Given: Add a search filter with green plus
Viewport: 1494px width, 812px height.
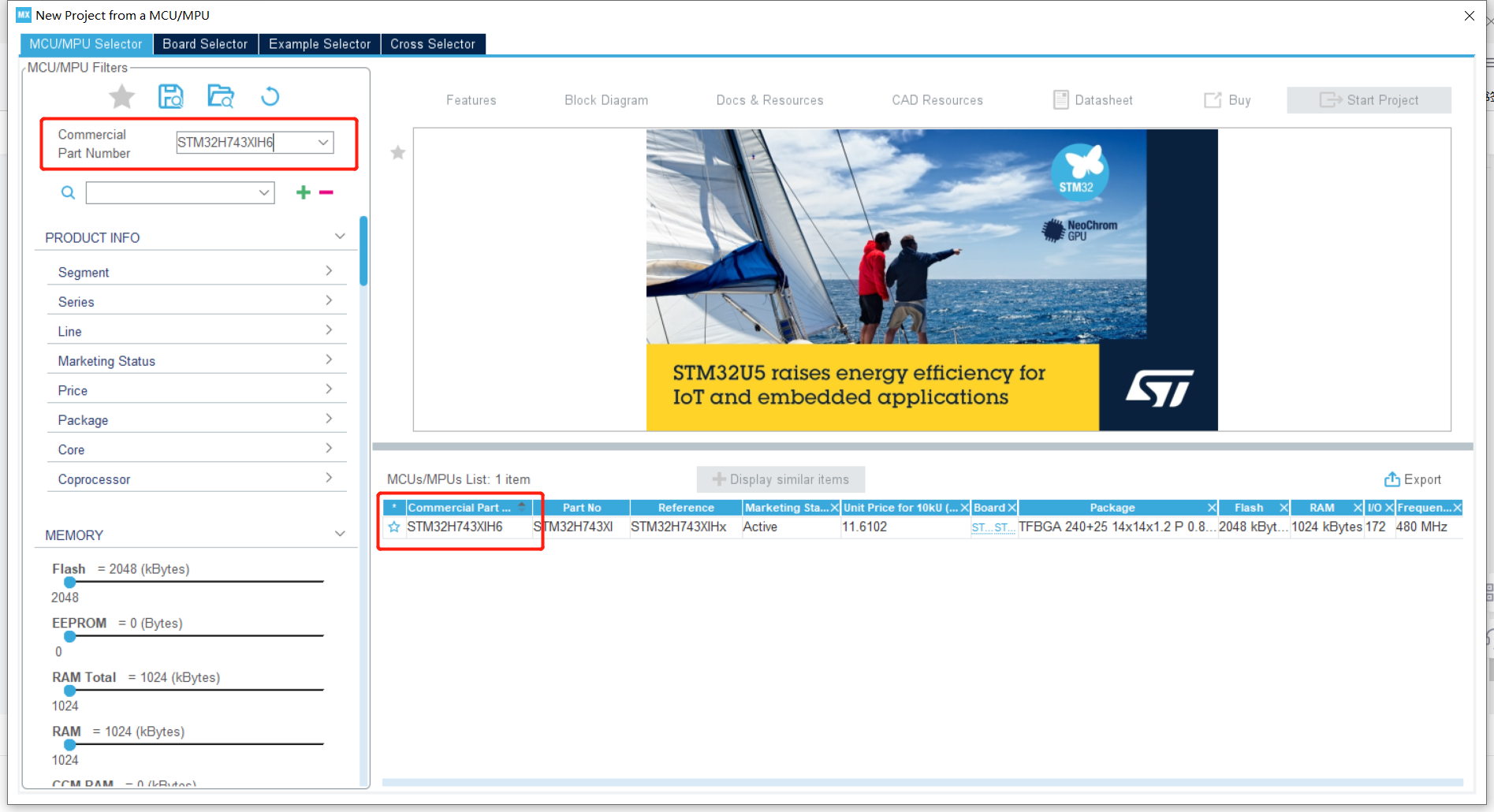Looking at the screenshot, I should (303, 192).
